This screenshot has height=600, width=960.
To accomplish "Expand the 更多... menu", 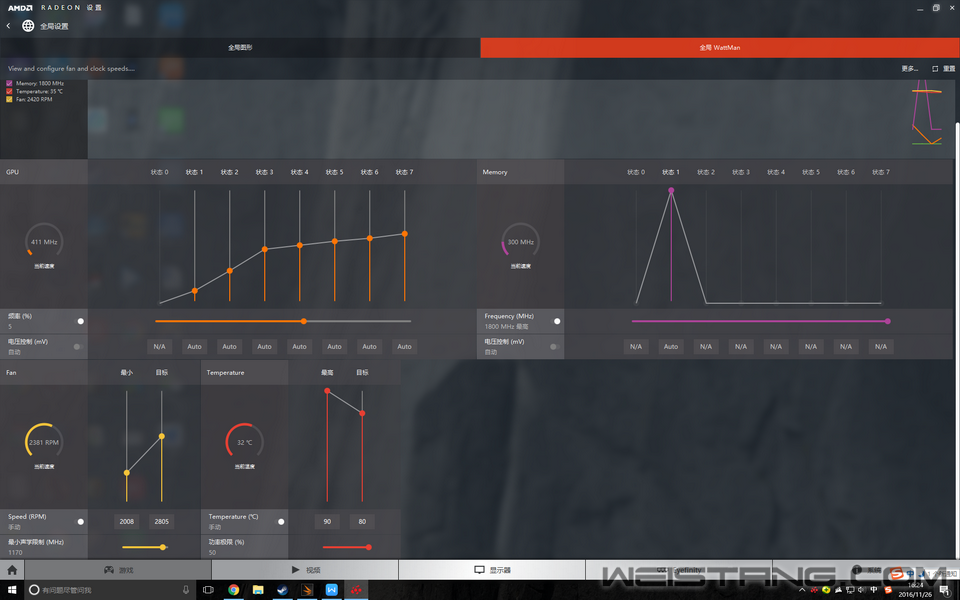I will coord(909,69).
